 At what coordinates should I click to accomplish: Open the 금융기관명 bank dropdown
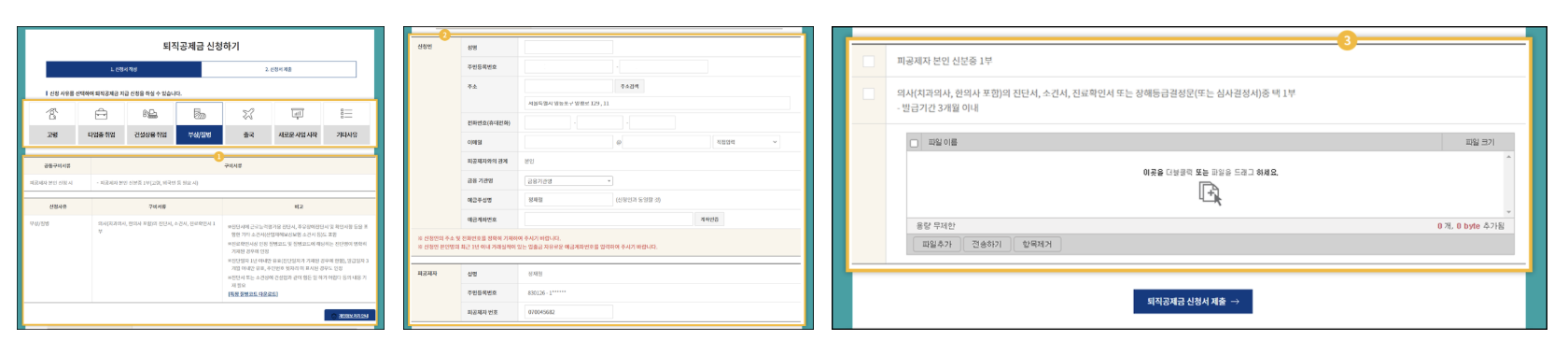point(568,180)
